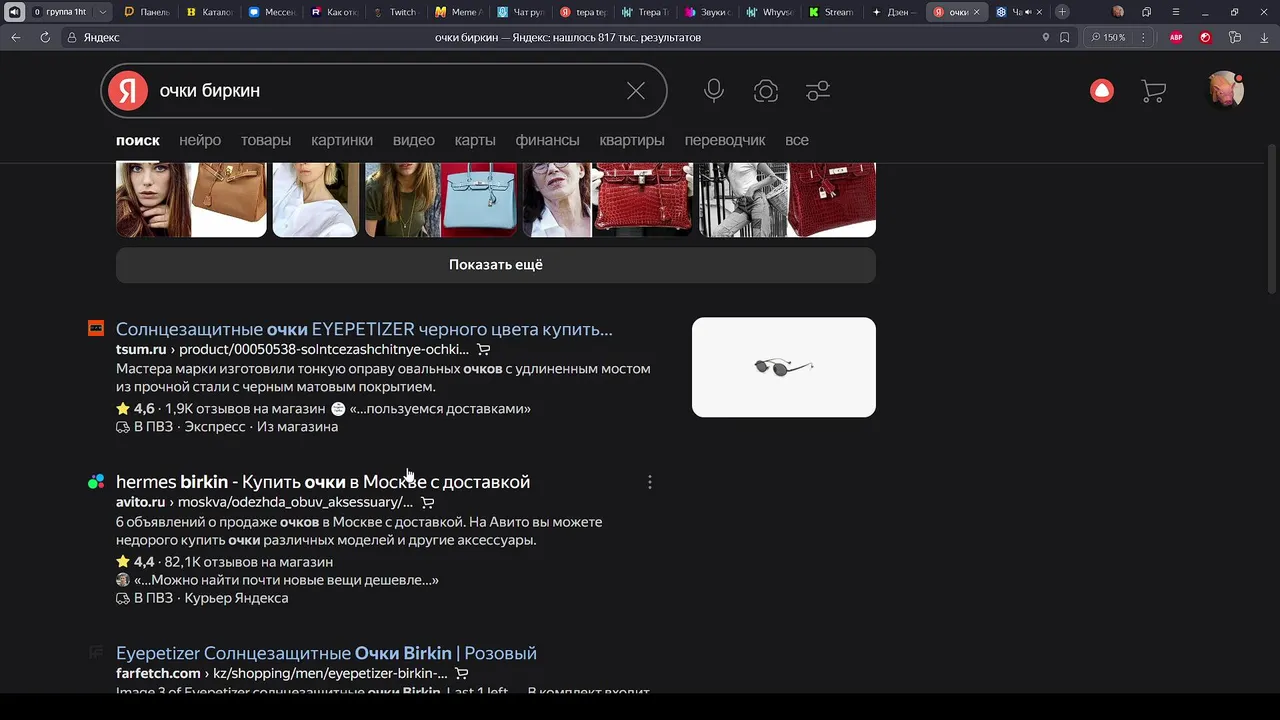Open image search by camera icon
This screenshot has width=1280, height=720.
click(x=766, y=91)
